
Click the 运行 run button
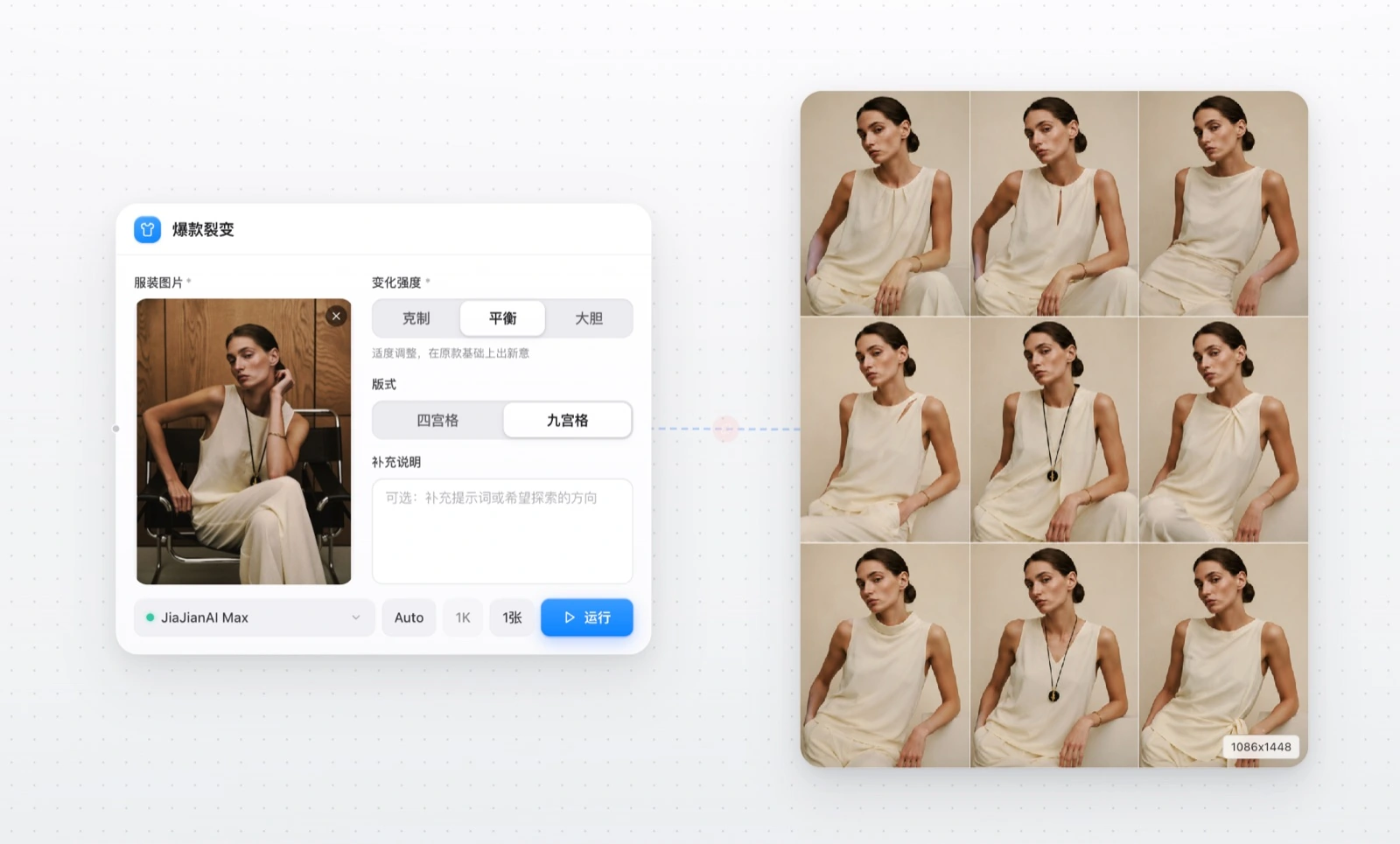pos(587,617)
